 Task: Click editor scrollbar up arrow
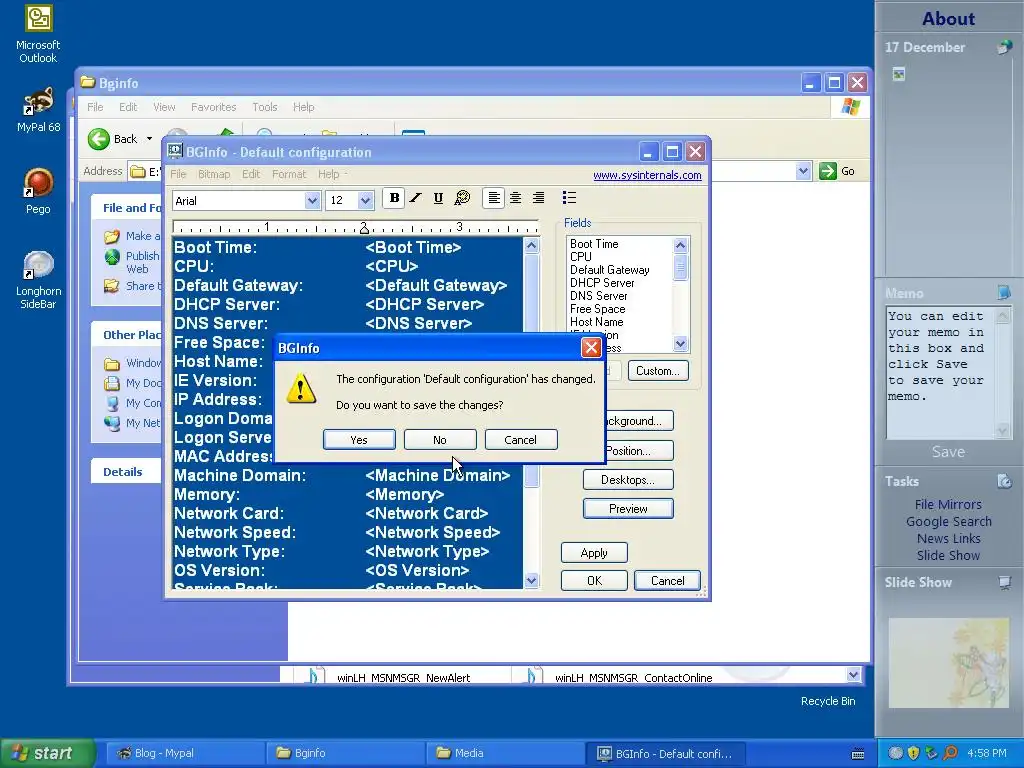click(x=532, y=246)
